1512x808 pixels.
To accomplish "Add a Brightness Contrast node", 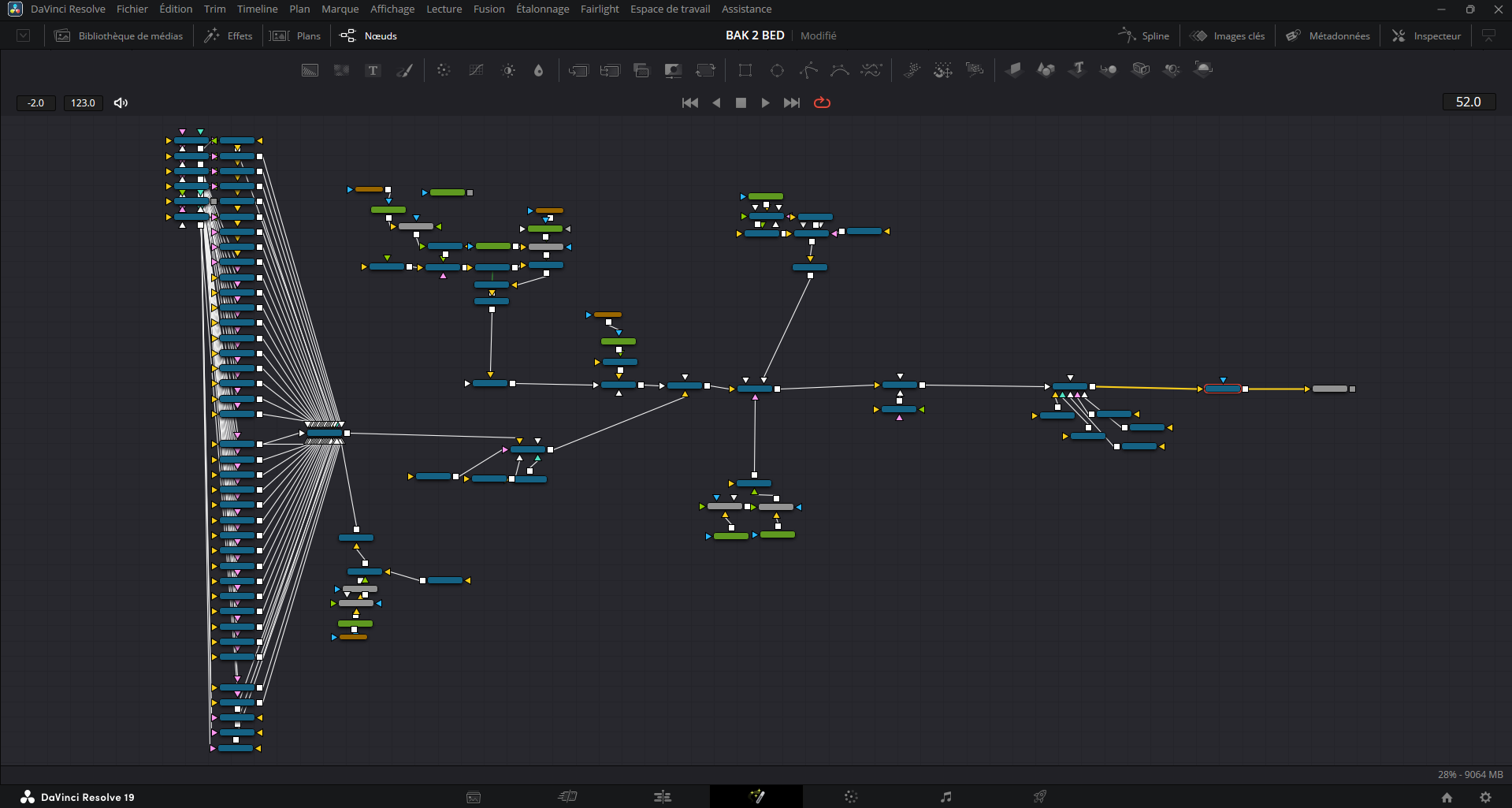I will [x=508, y=70].
